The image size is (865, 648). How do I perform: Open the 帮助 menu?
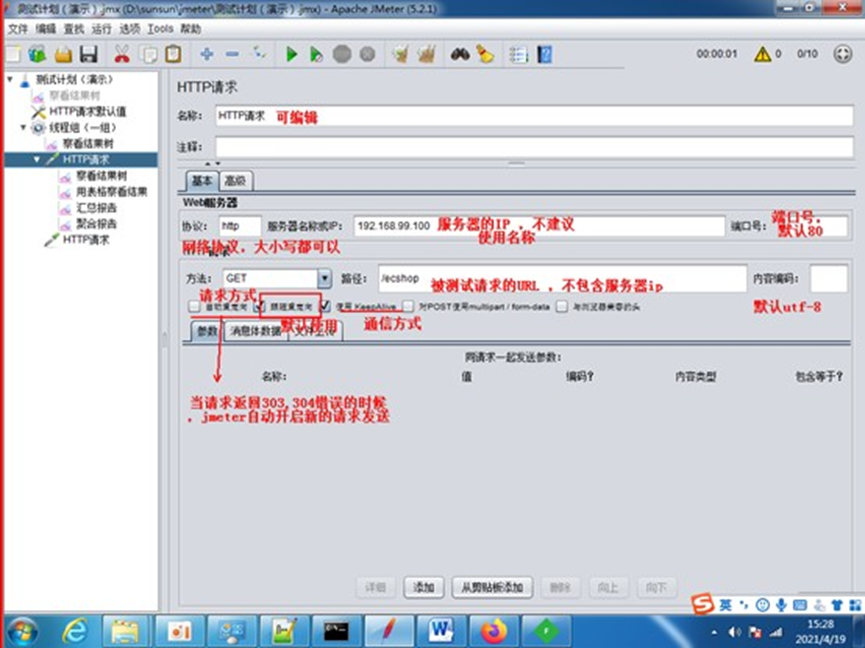pyautogui.click(x=191, y=29)
